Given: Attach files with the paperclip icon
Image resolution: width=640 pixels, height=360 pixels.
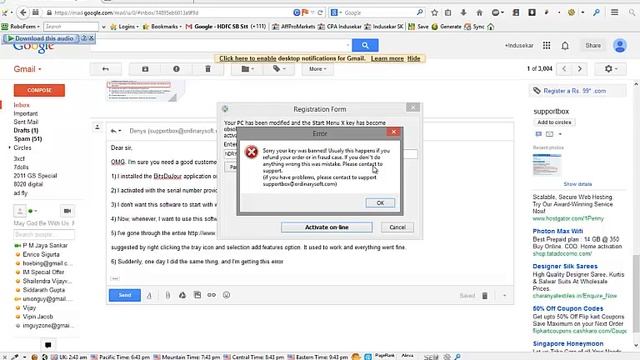Looking at the screenshot, I should (167, 295).
